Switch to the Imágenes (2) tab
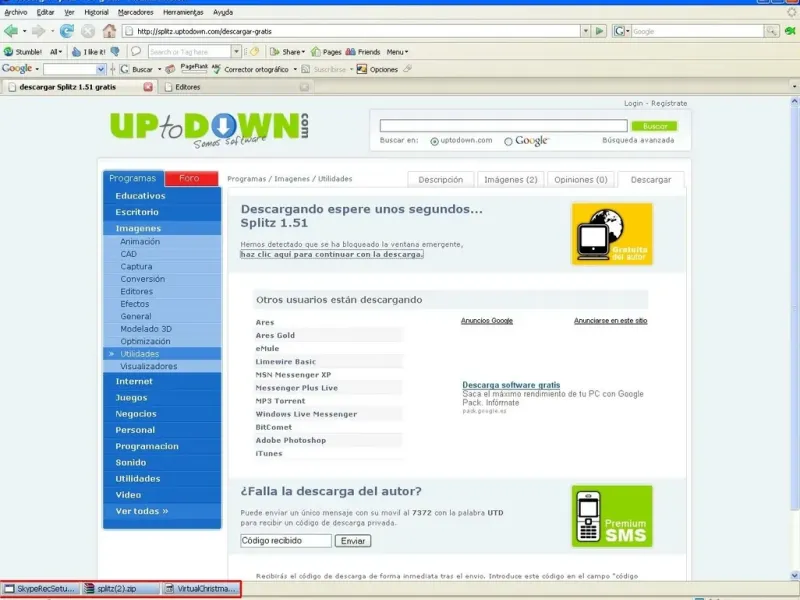 (x=510, y=180)
